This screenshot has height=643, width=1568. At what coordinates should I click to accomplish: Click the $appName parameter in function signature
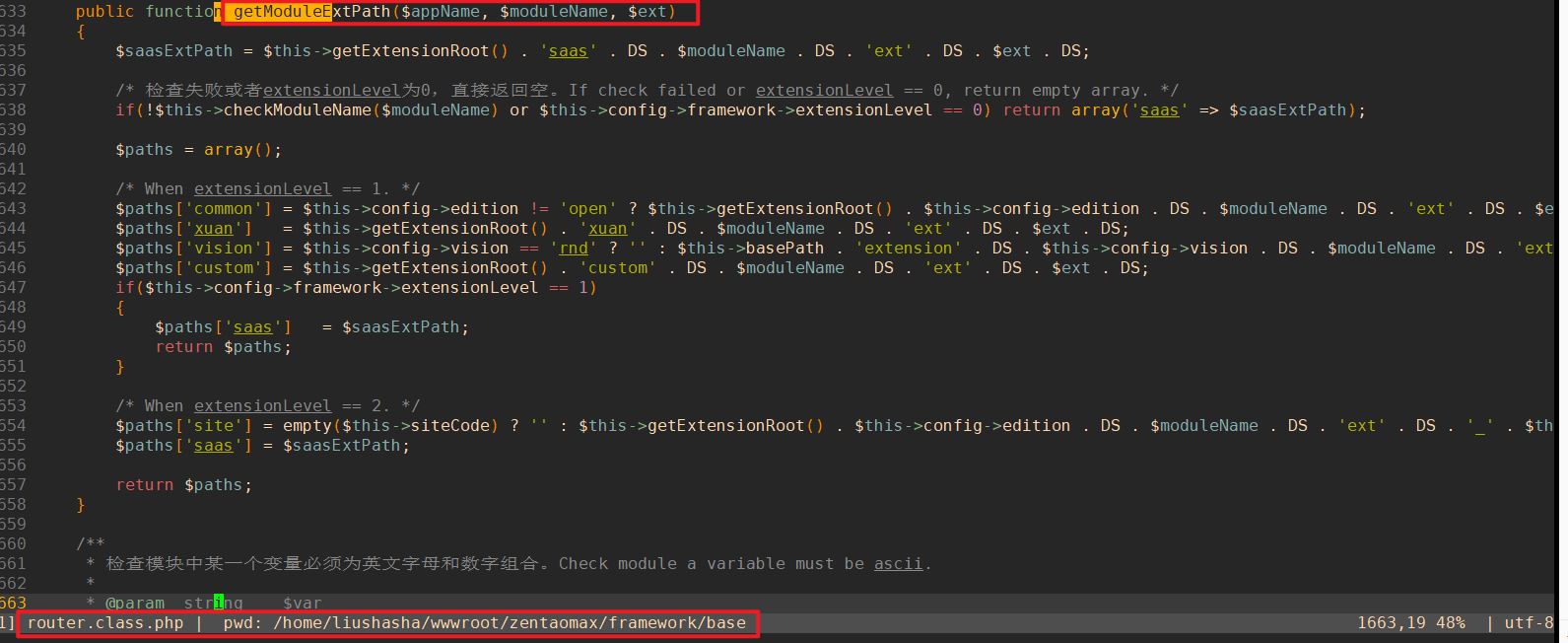pyautogui.click(x=441, y=12)
